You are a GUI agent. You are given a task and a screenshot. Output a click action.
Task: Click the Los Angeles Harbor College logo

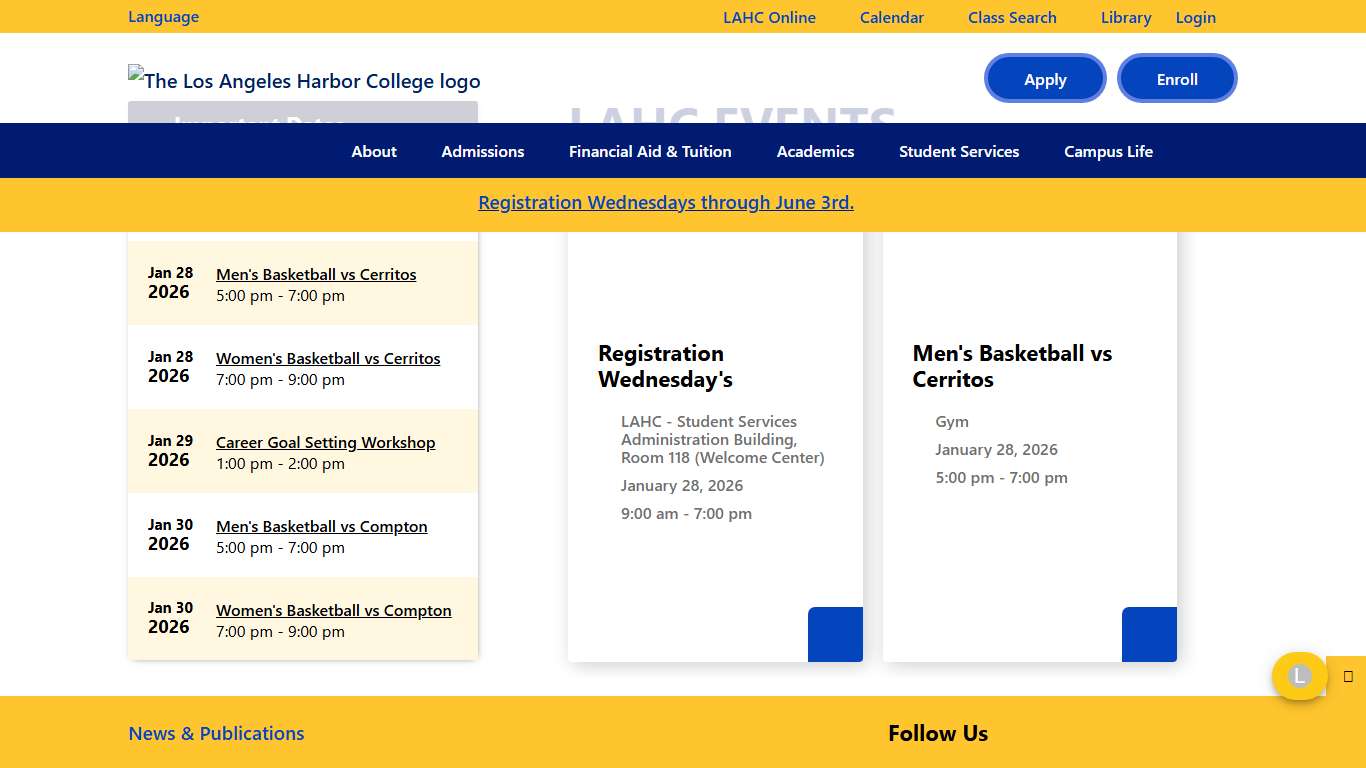304,81
